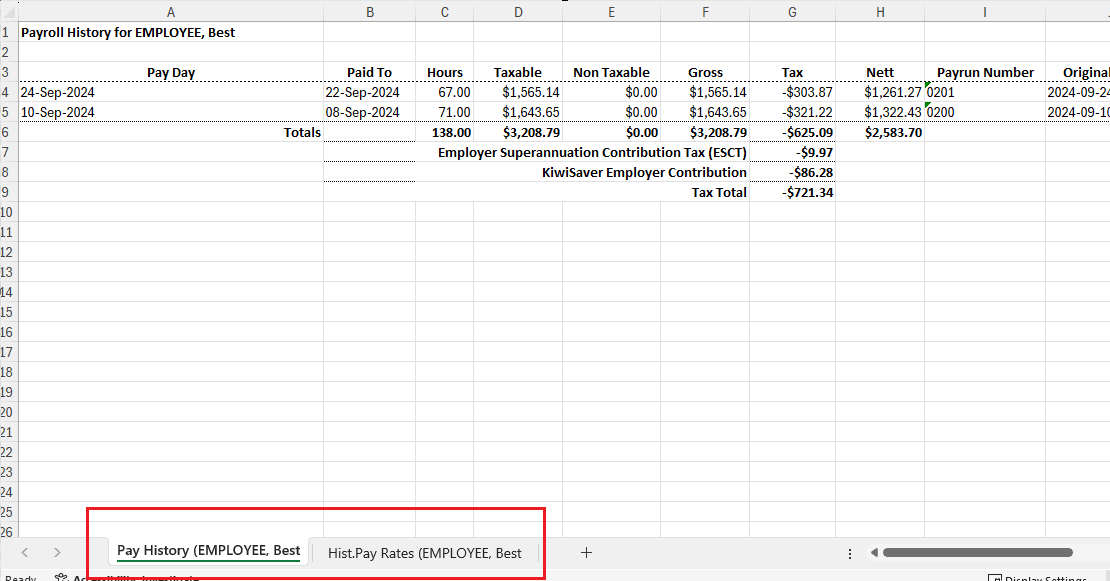1110x581 pixels.
Task: Click the Non Taxable header cell
Action: pos(612,72)
